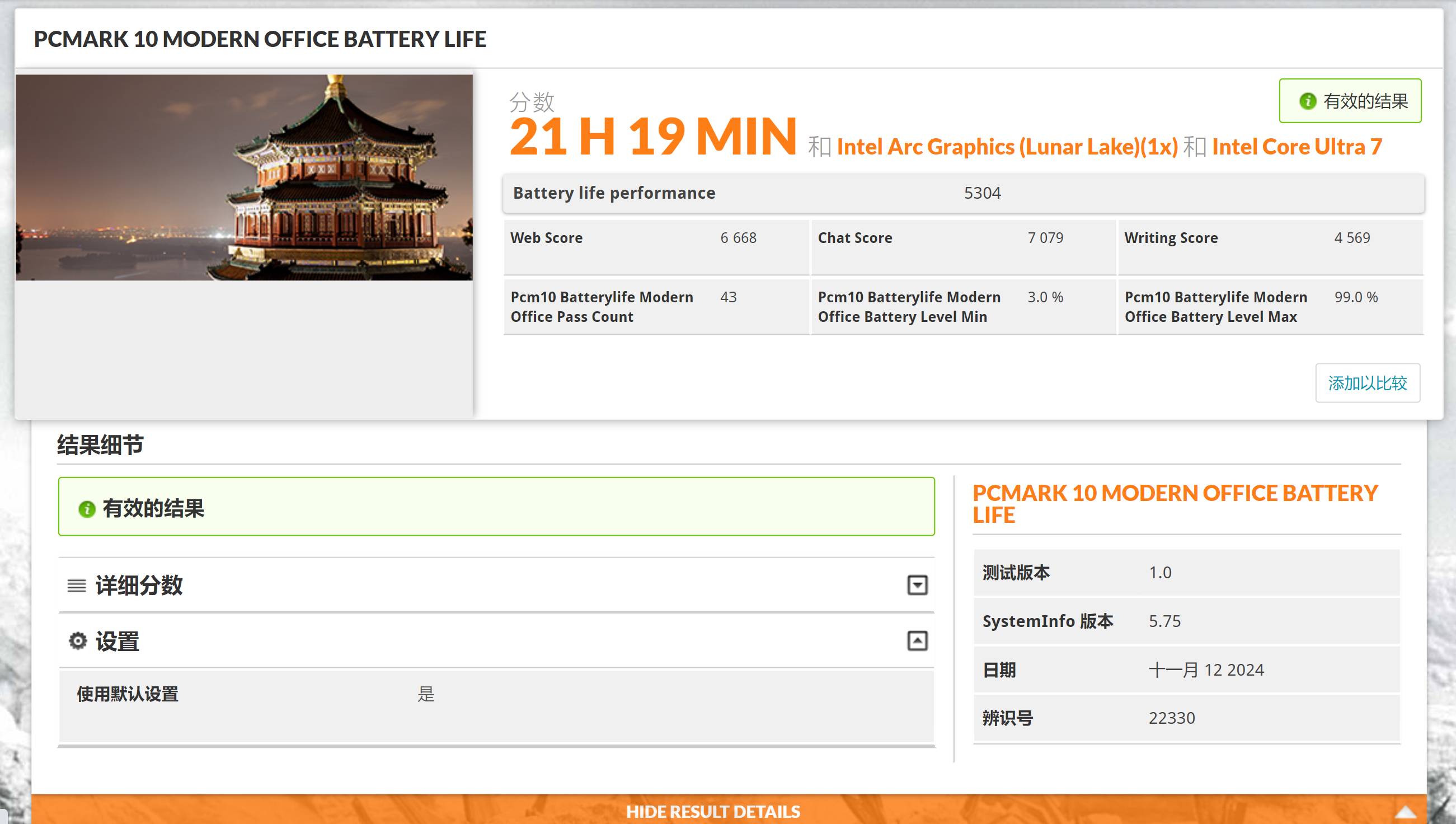Open the Intel Arc Graphics (Lunar Lake) link
Screen dimensions: 1456x824
pos(1007,147)
